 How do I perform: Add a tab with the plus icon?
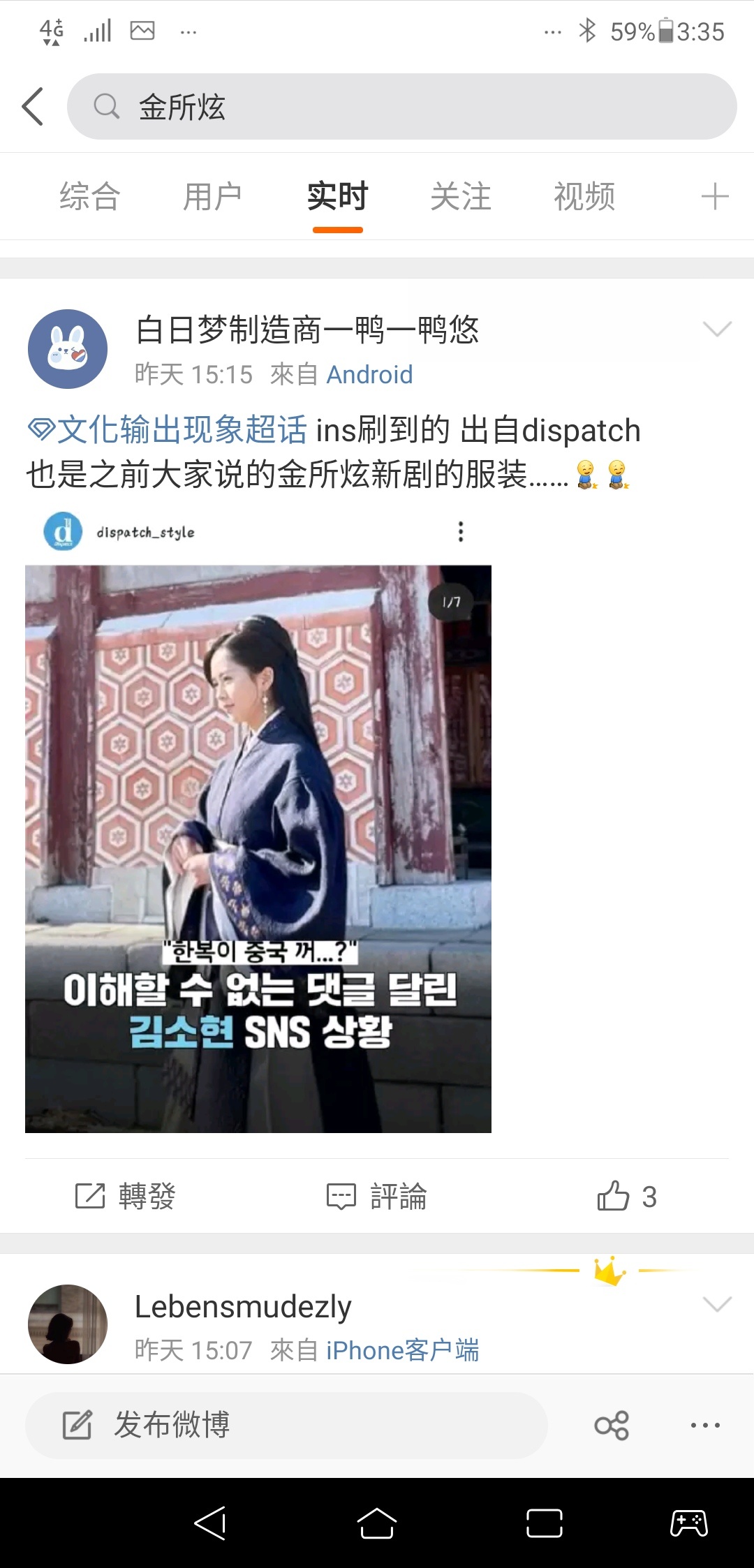[715, 196]
